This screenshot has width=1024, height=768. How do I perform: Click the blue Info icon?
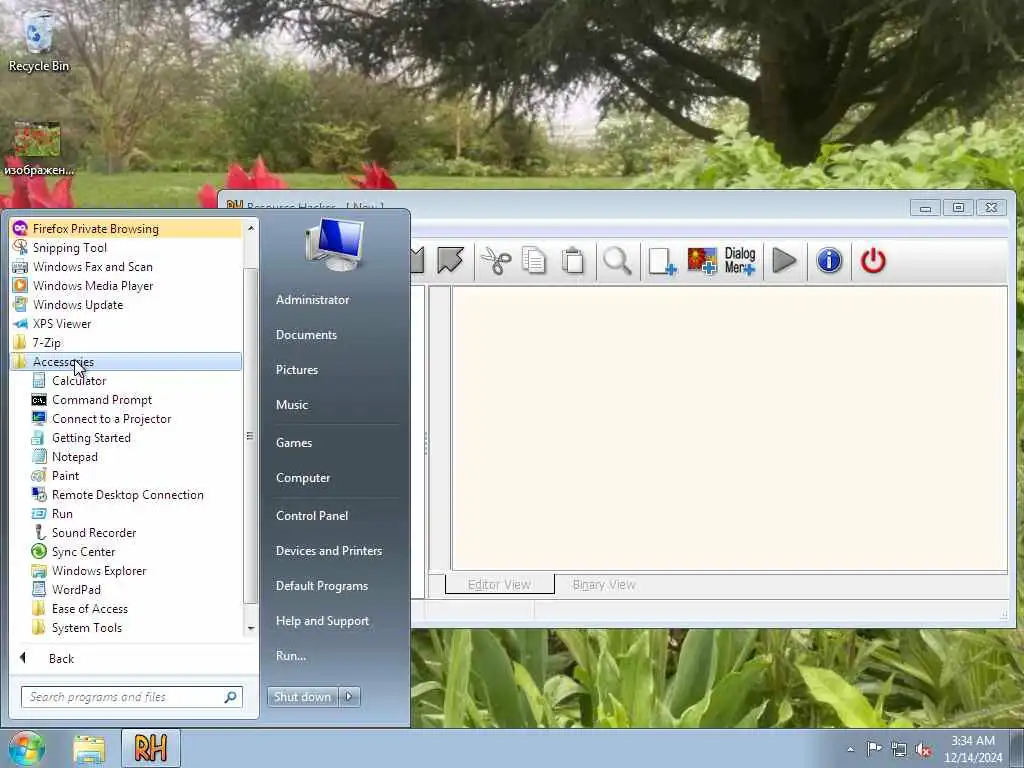point(829,261)
